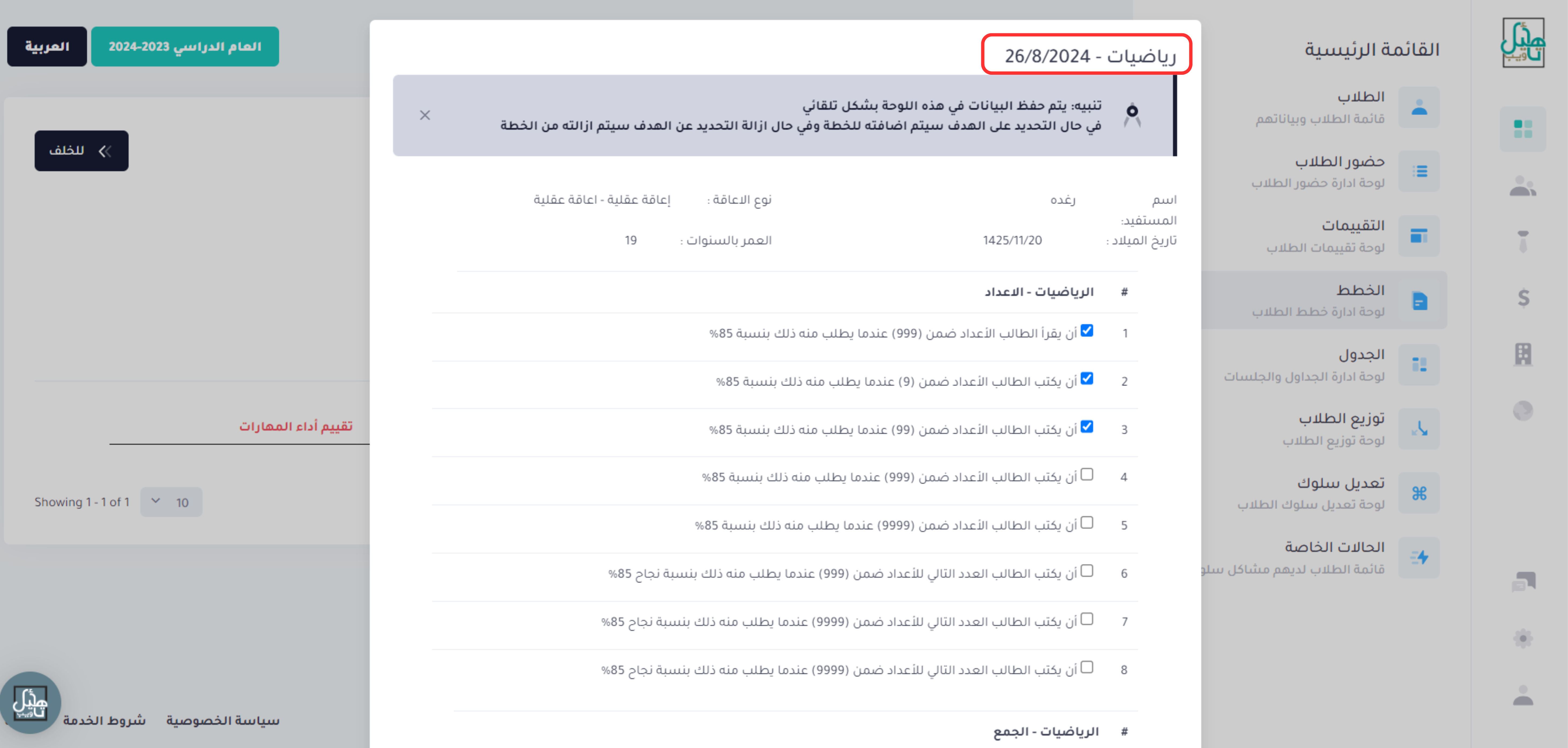Check goal 5 write numbers within 9999

(x=1087, y=523)
